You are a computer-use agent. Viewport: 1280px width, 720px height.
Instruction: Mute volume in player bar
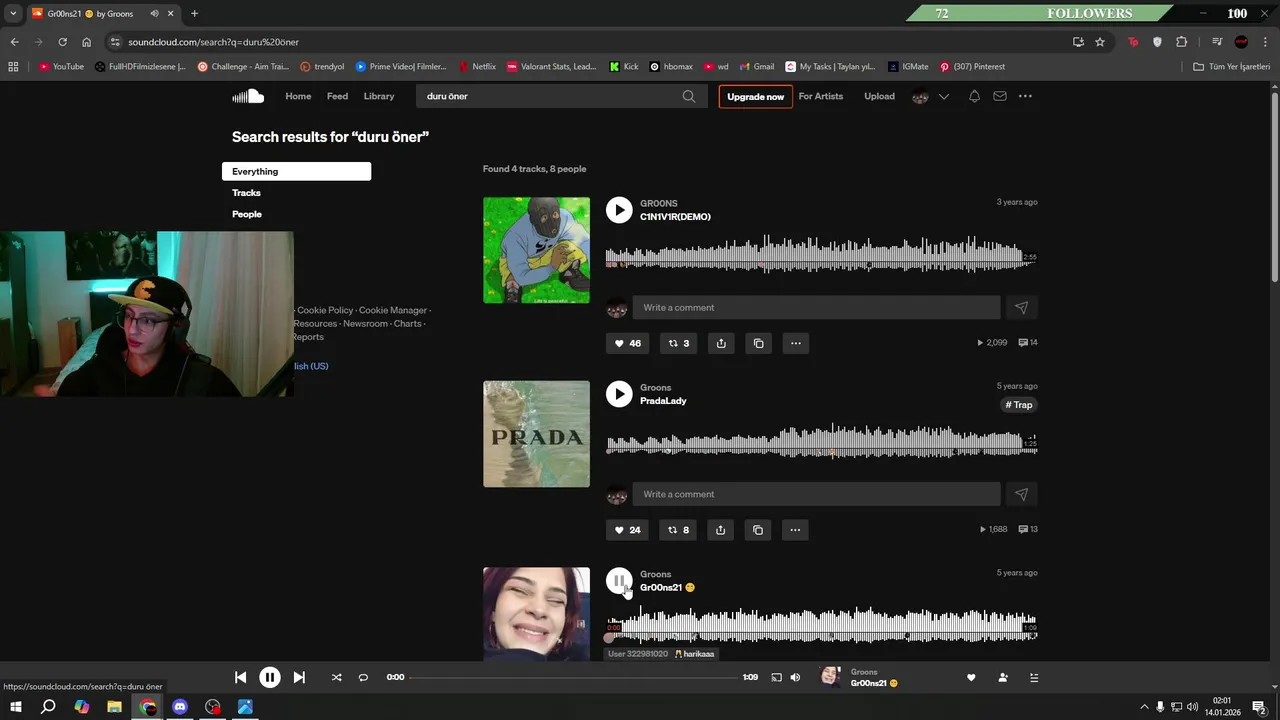tap(795, 677)
